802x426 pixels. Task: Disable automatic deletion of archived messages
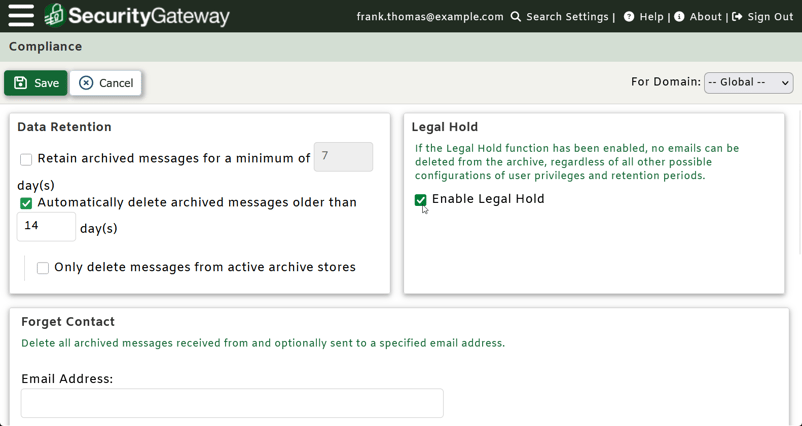tap(26, 204)
